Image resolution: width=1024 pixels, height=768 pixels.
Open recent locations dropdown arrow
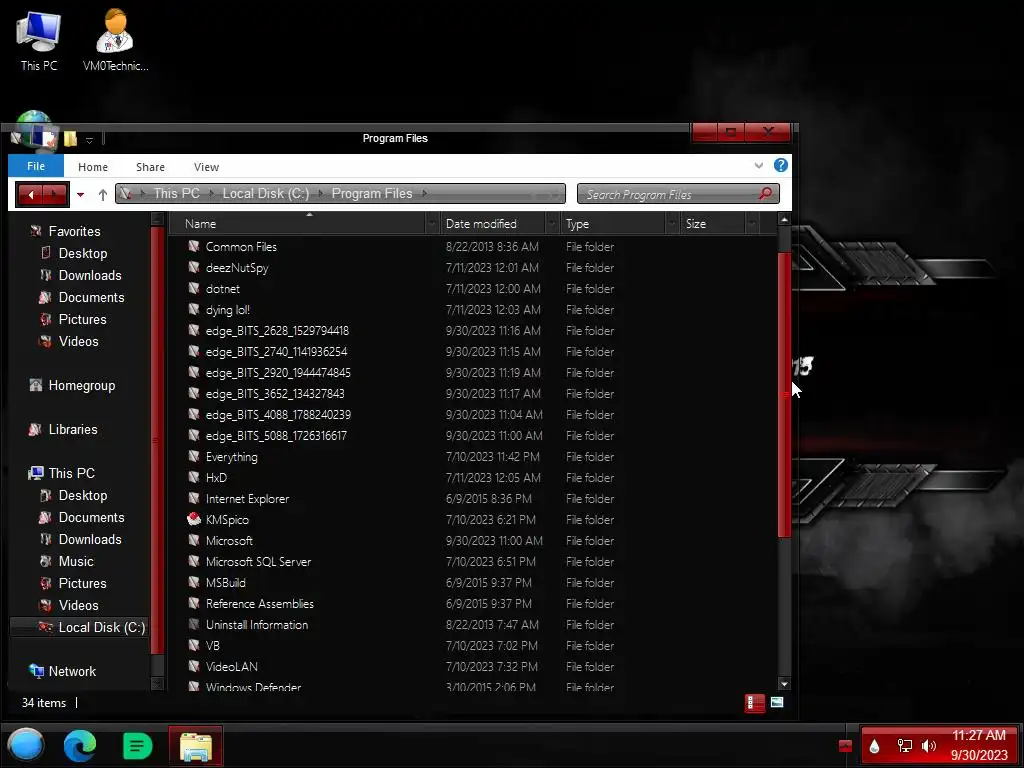80,195
